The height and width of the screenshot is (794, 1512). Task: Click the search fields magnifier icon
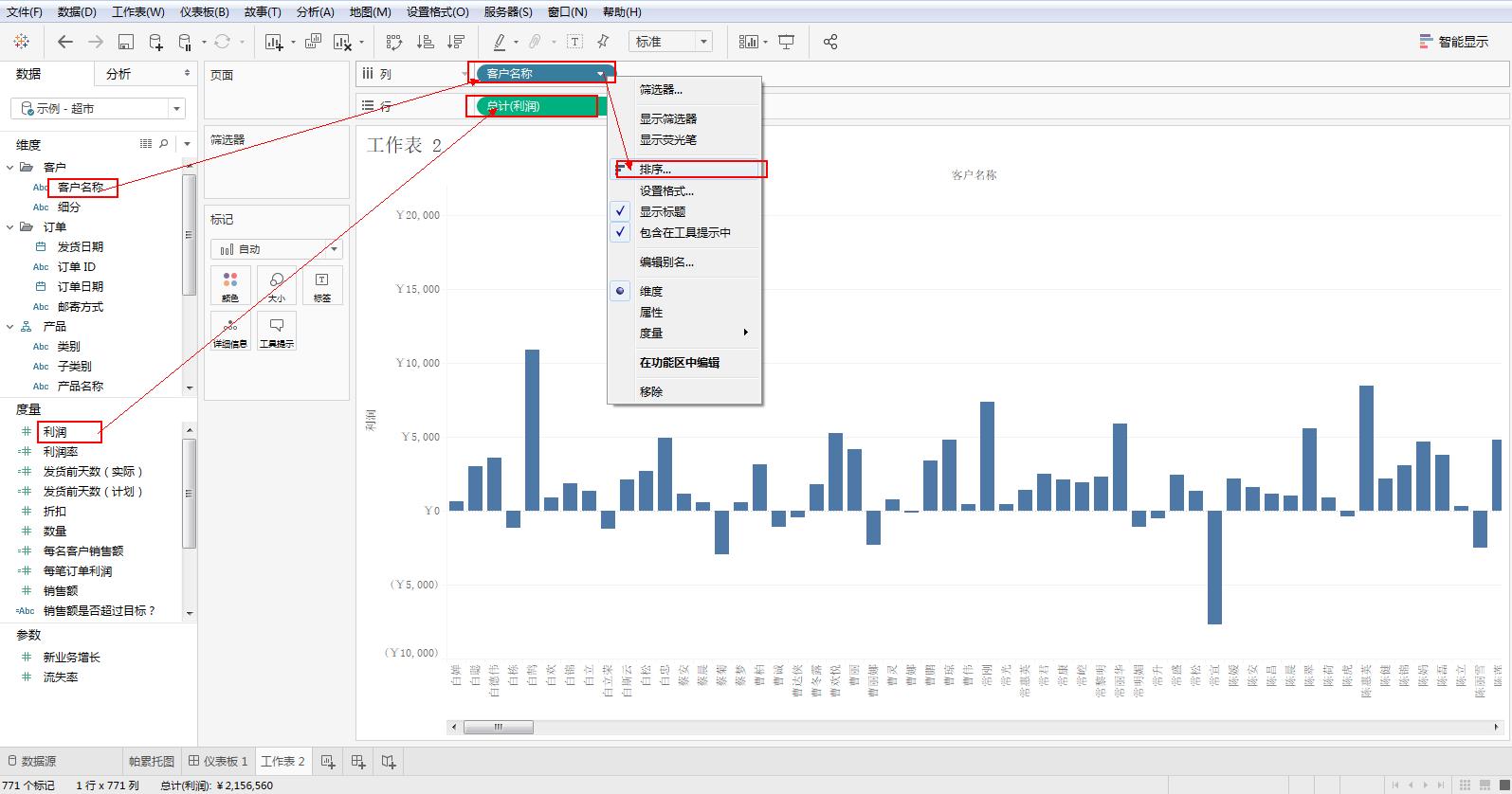164,144
